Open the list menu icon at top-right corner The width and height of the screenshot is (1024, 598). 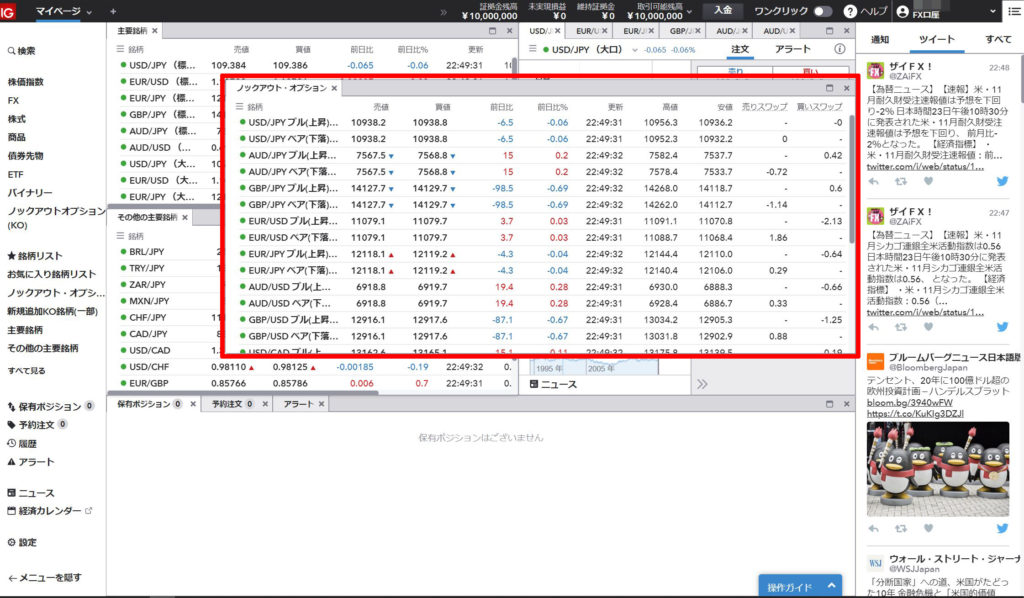[x=1015, y=11]
